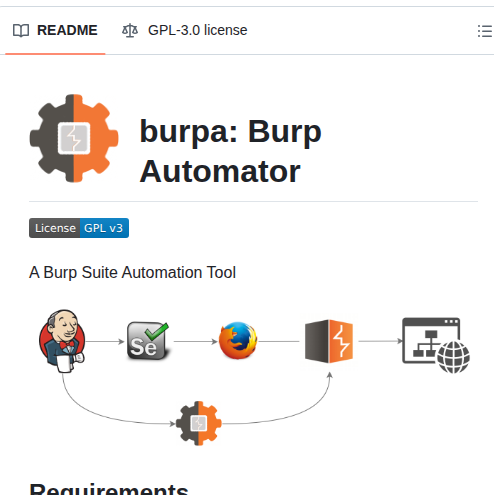Click the large burpa gear logo
The height and width of the screenshot is (495, 494).
[74, 138]
